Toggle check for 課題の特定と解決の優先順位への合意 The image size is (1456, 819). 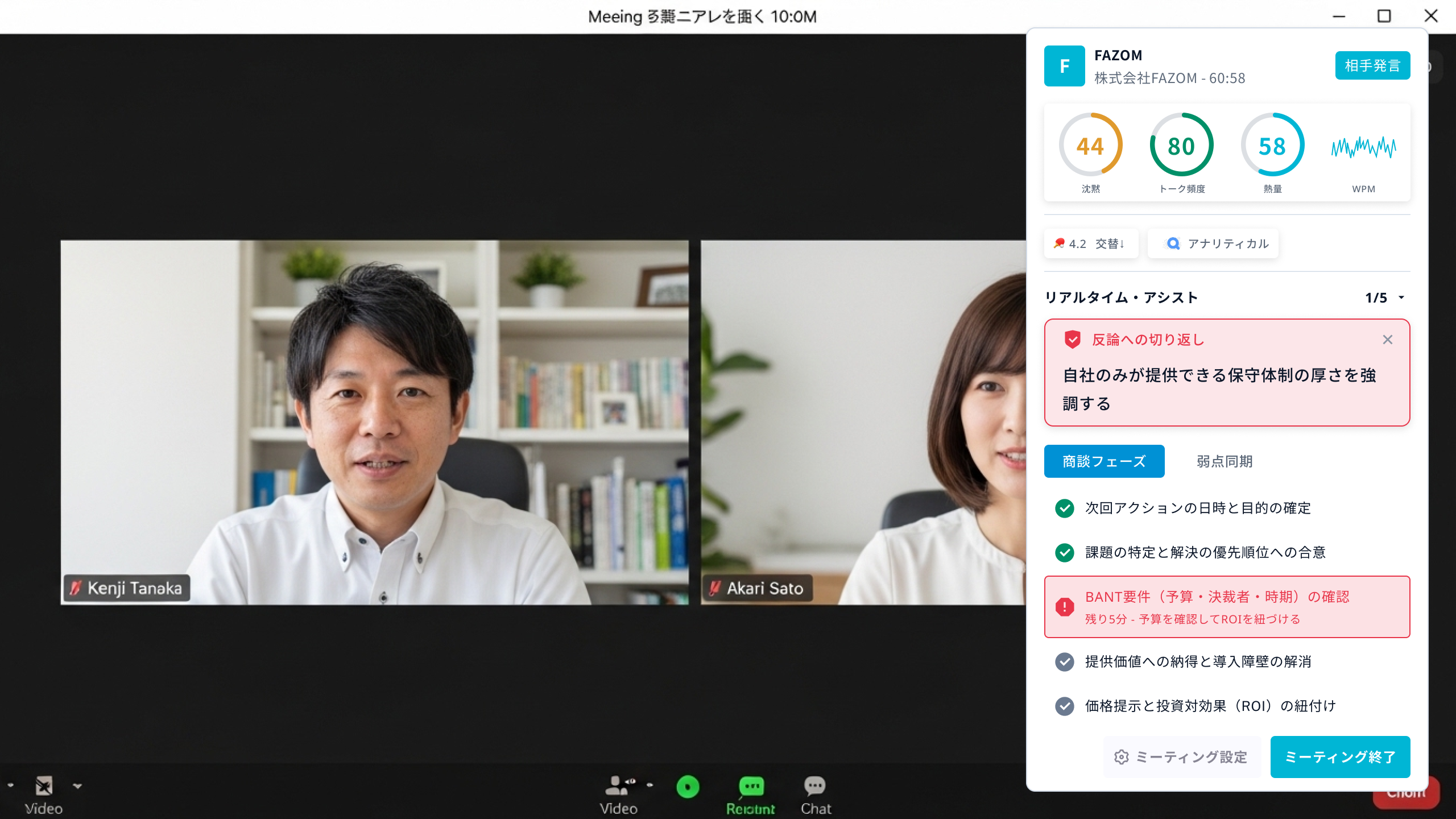[x=1065, y=552]
